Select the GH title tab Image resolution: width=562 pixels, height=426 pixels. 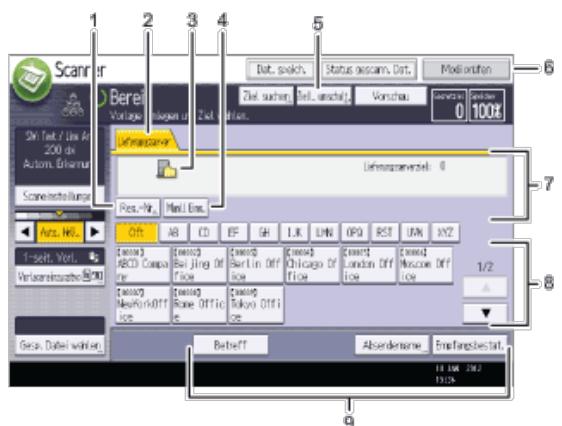[x=264, y=232]
